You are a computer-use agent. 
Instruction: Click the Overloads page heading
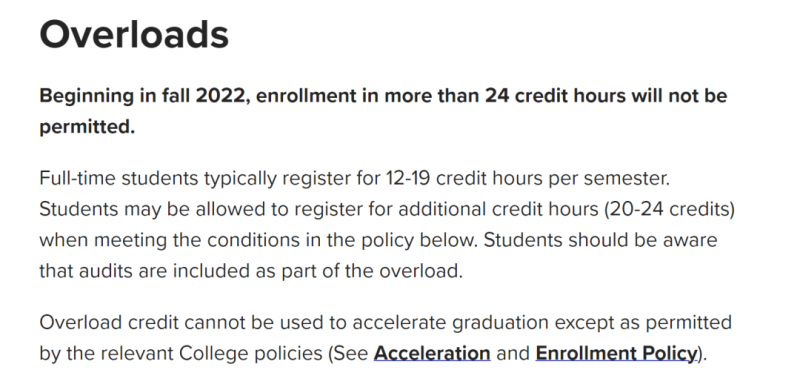[134, 34]
